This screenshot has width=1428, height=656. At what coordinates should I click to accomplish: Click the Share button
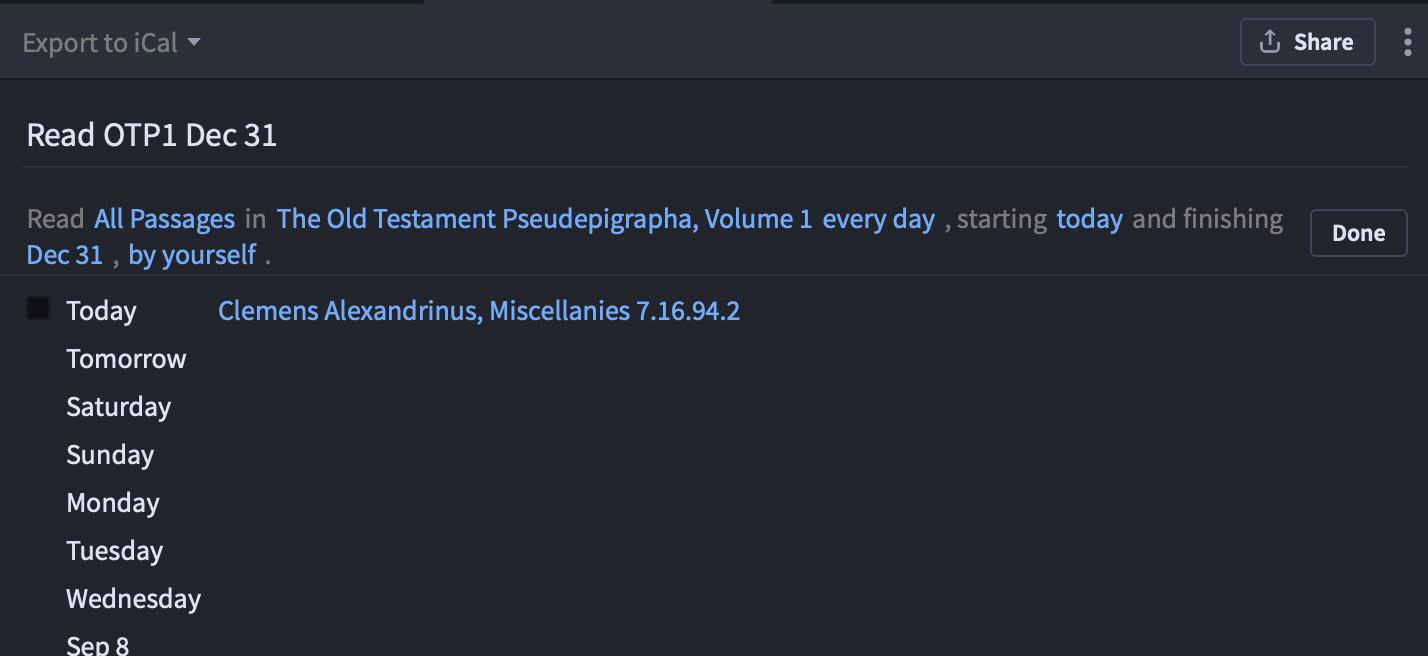coord(1307,42)
